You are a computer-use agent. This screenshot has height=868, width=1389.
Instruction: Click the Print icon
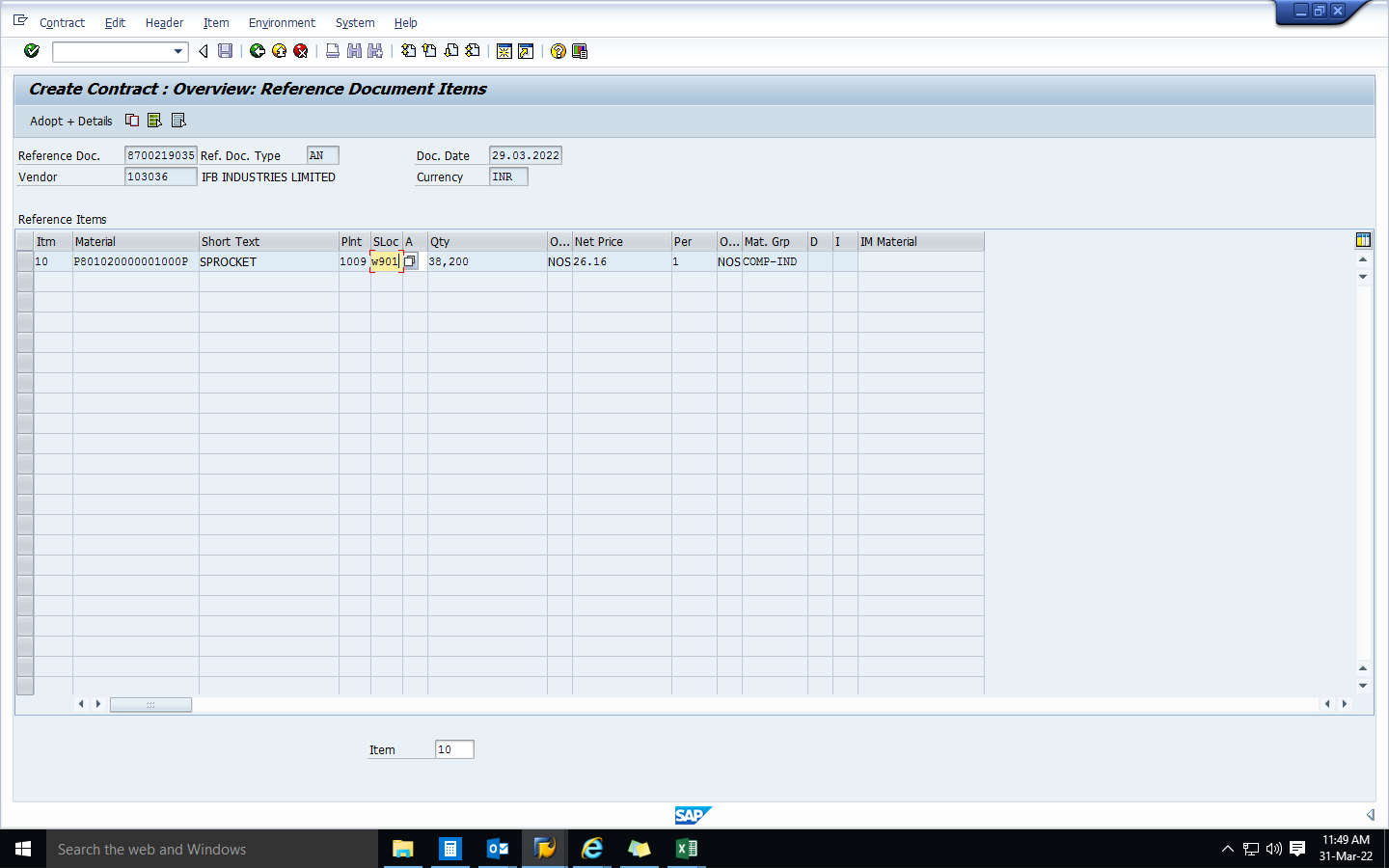pos(333,51)
